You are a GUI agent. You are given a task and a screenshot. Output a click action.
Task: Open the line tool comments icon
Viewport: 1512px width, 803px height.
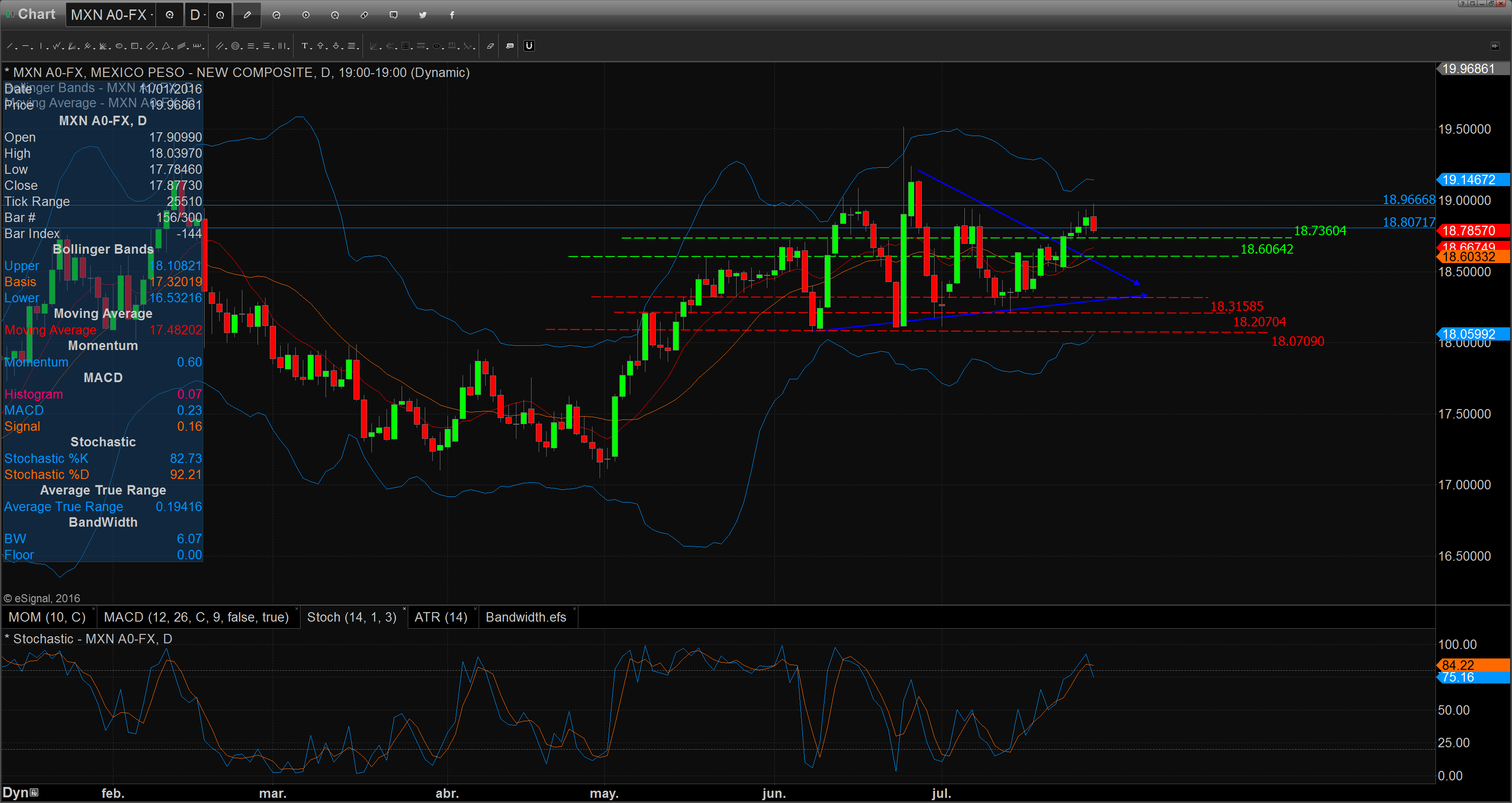click(510, 46)
